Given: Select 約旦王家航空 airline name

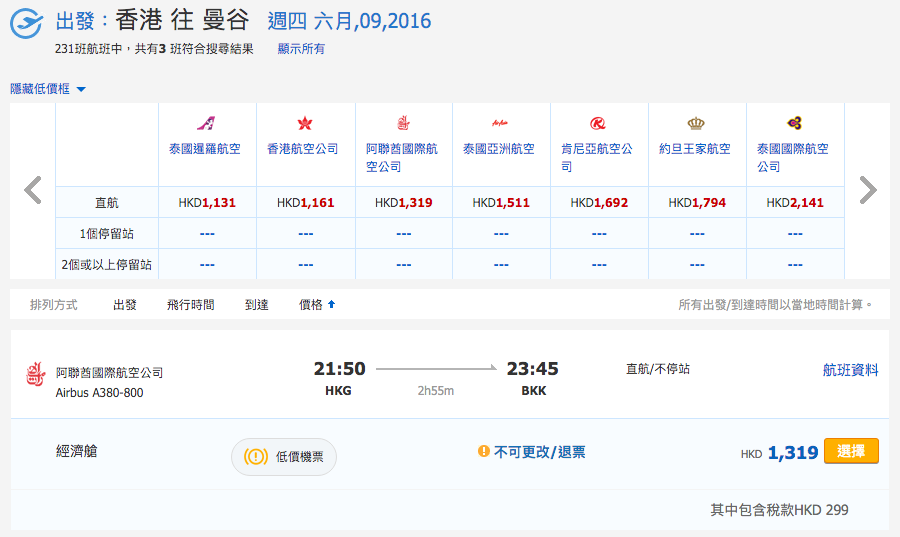Looking at the screenshot, I should click(x=695, y=149).
